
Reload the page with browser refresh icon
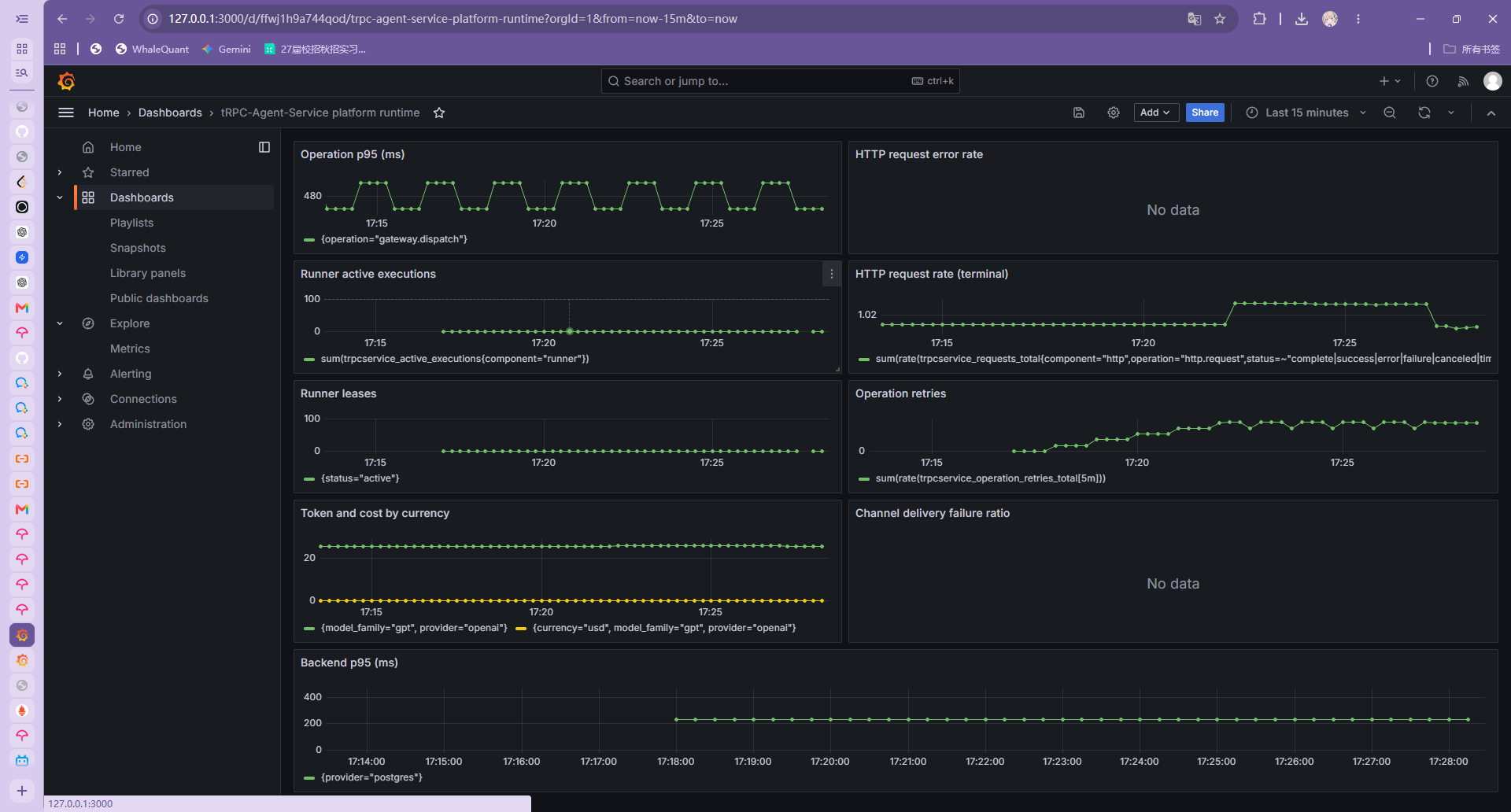pyautogui.click(x=119, y=19)
